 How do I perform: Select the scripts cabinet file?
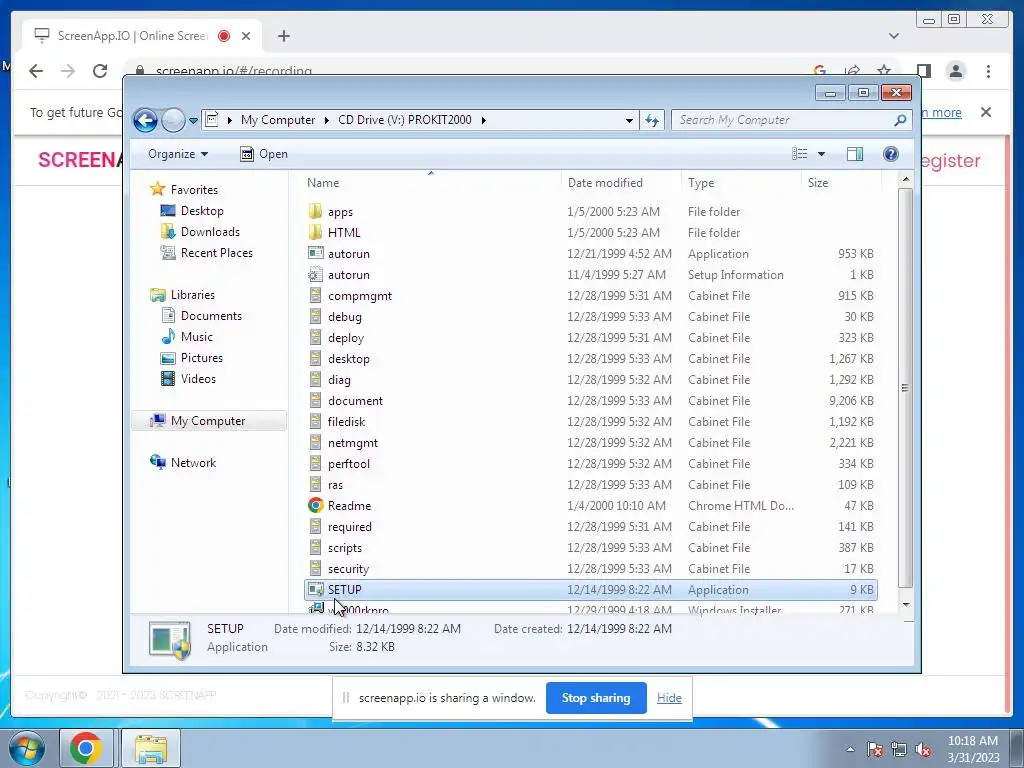point(590,548)
